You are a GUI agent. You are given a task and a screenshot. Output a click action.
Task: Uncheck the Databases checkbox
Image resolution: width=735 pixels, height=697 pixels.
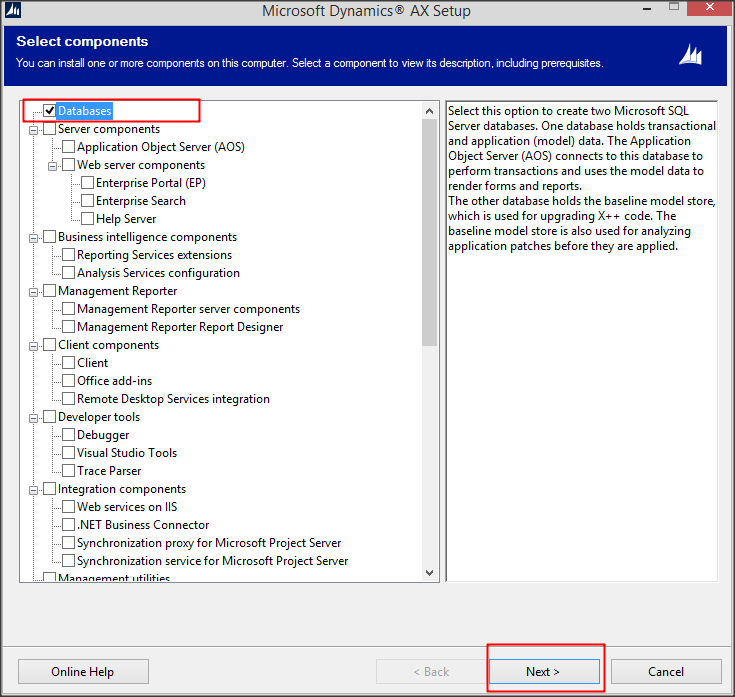49,111
